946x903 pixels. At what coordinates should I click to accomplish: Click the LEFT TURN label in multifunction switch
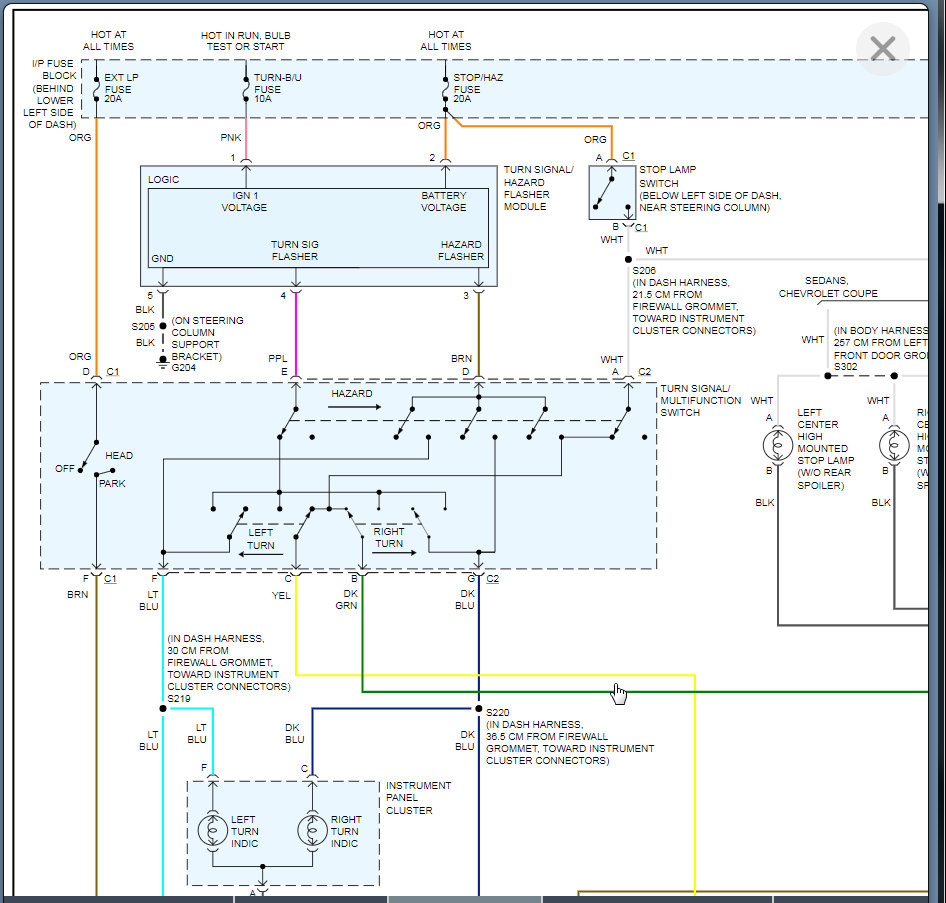click(x=261, y=539)
